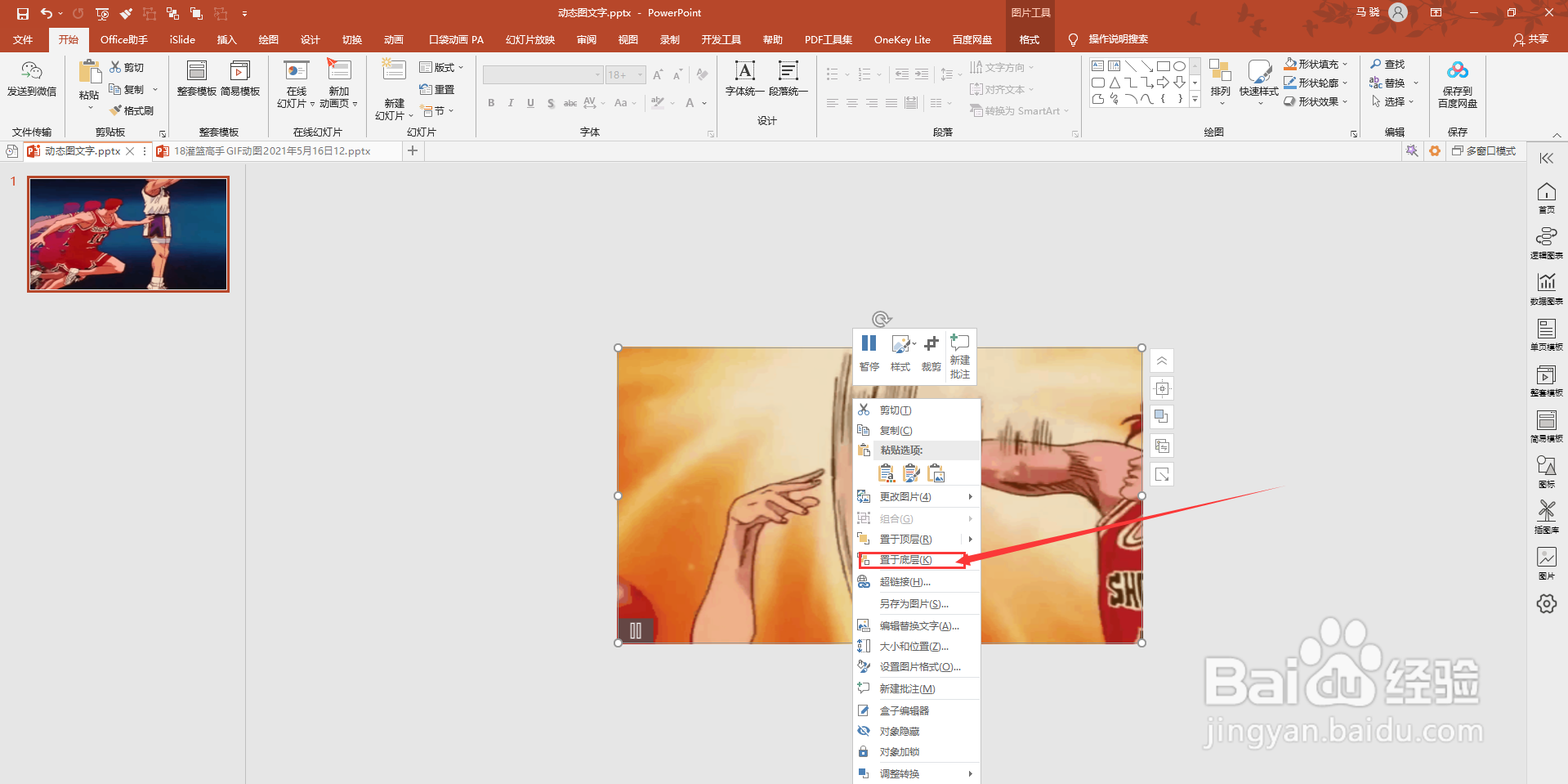
Task: Choose Save as Picture in context menu
Action: [x=916, y=604]
